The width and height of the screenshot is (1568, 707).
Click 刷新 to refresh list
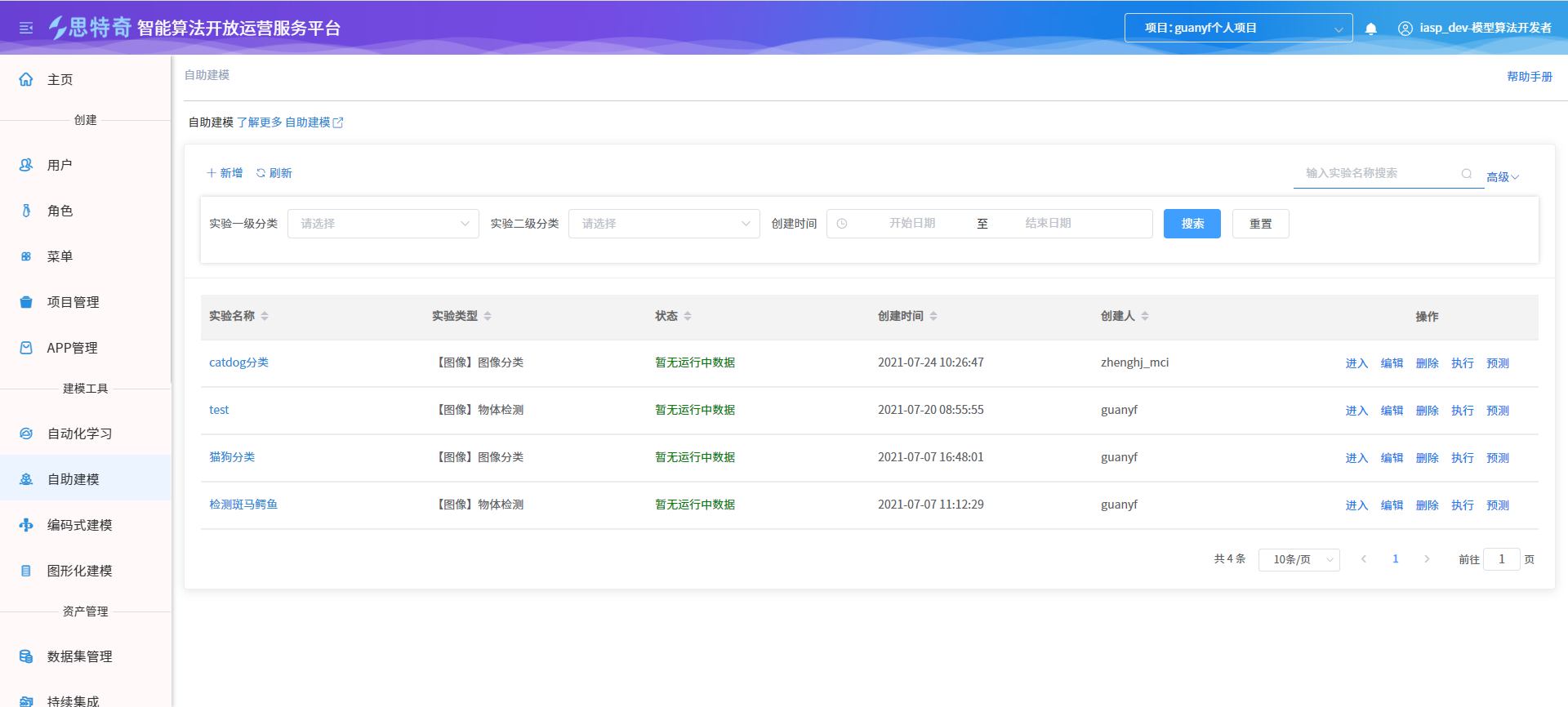pos(274,173)
